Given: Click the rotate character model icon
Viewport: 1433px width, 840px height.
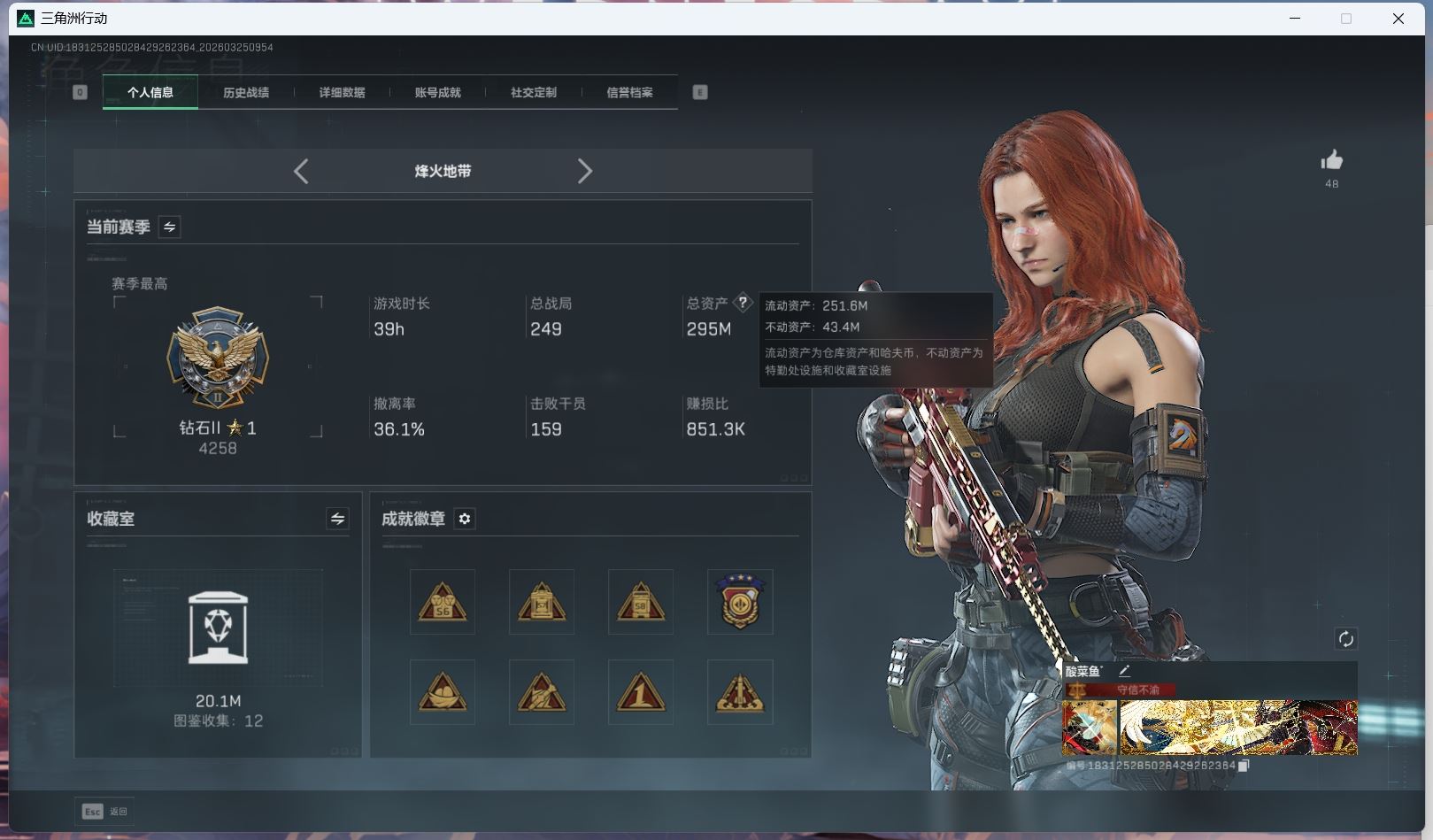Looking at the screenshot, I should tap(1345, 639).
